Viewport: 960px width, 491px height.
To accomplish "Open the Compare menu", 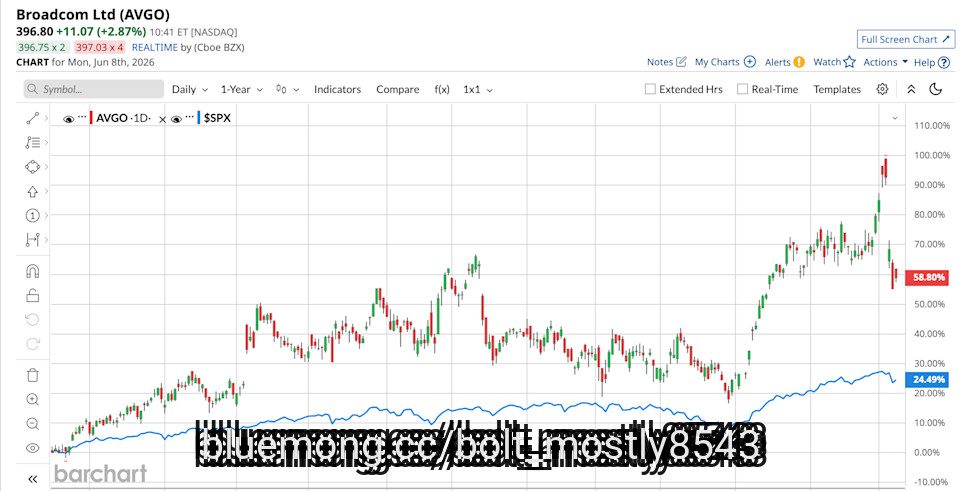I will pyautogui.click(x=398, y=89).
